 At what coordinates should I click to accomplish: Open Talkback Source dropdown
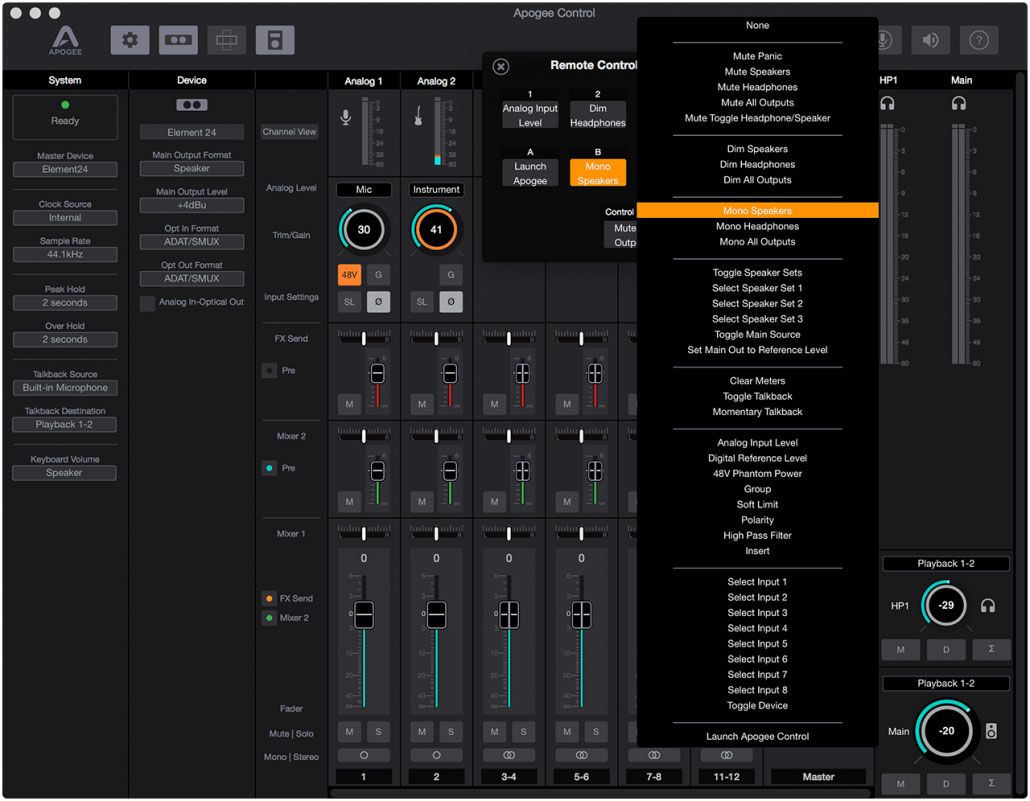pyautogui.click(x=65, y=388)
